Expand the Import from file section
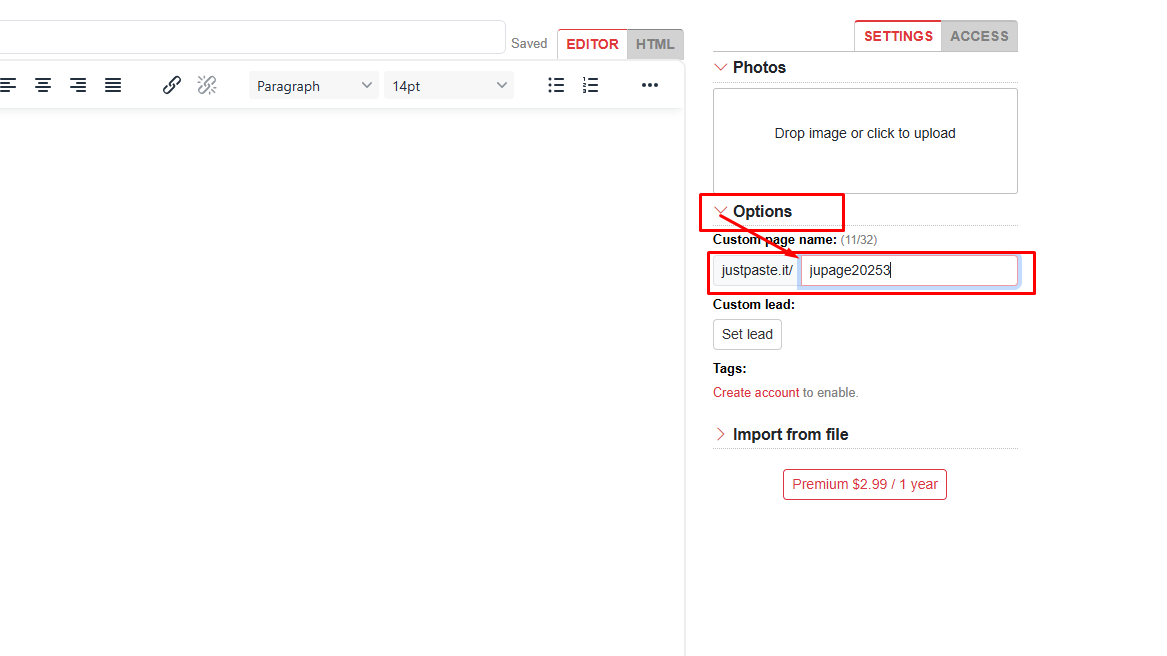The image size is (1167, 656). click(721, 434)
